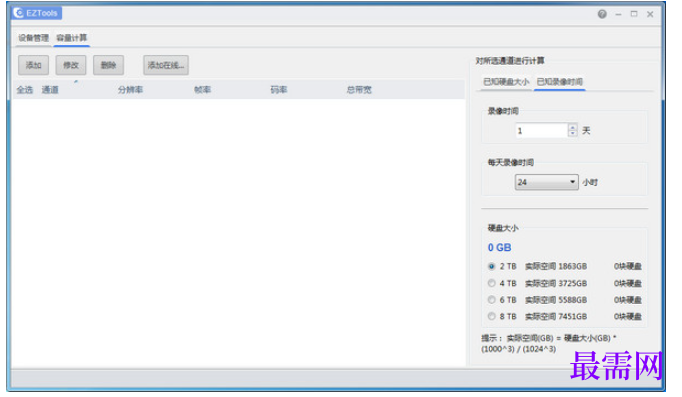Click the 全选 column header
This screenshot has height=397, width=682.
pos(25,90)
